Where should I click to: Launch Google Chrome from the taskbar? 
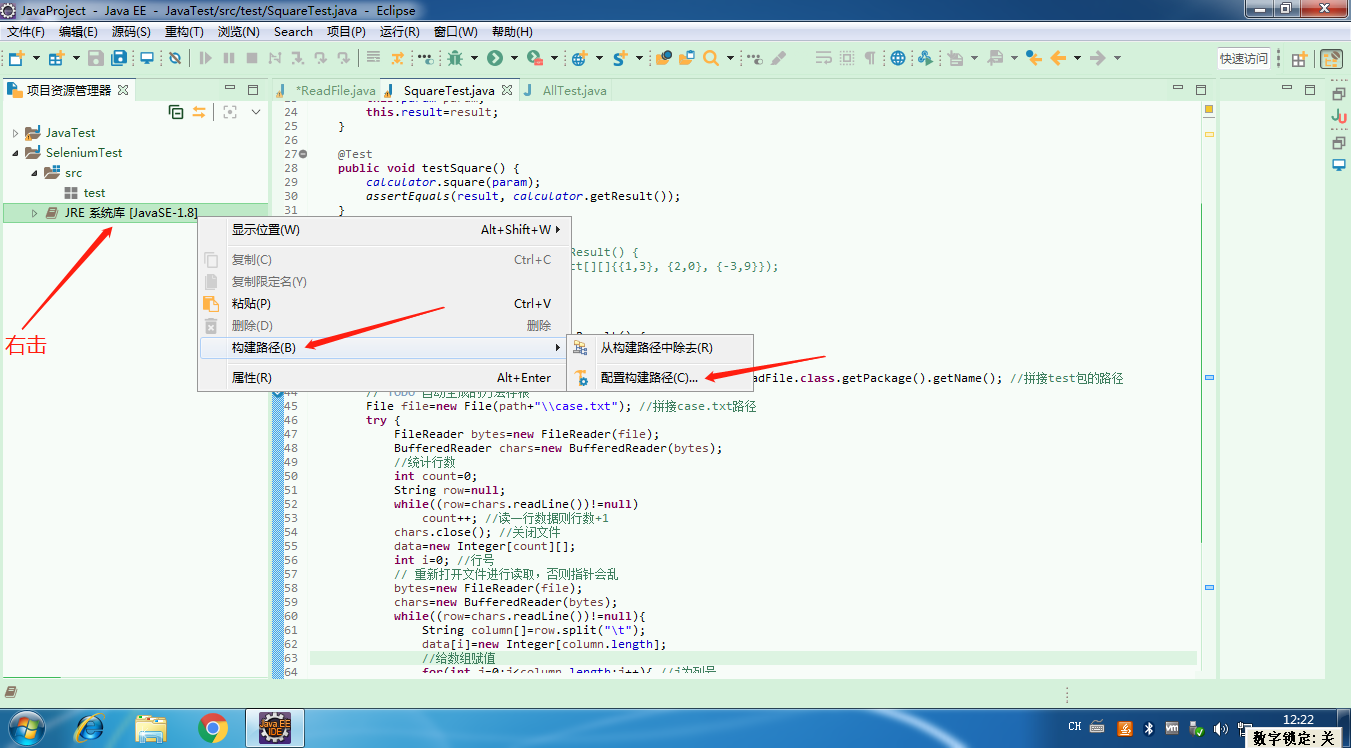pos(212,727)
